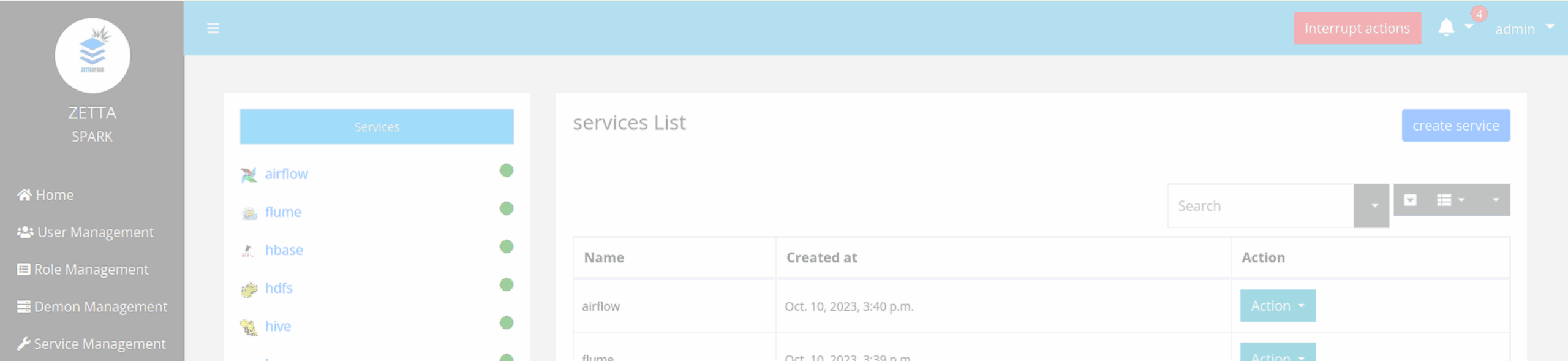This screenshot has height=361, width=1568.
Task: Open the dropdown arrow beside the bell
Action: point(1469,26)
